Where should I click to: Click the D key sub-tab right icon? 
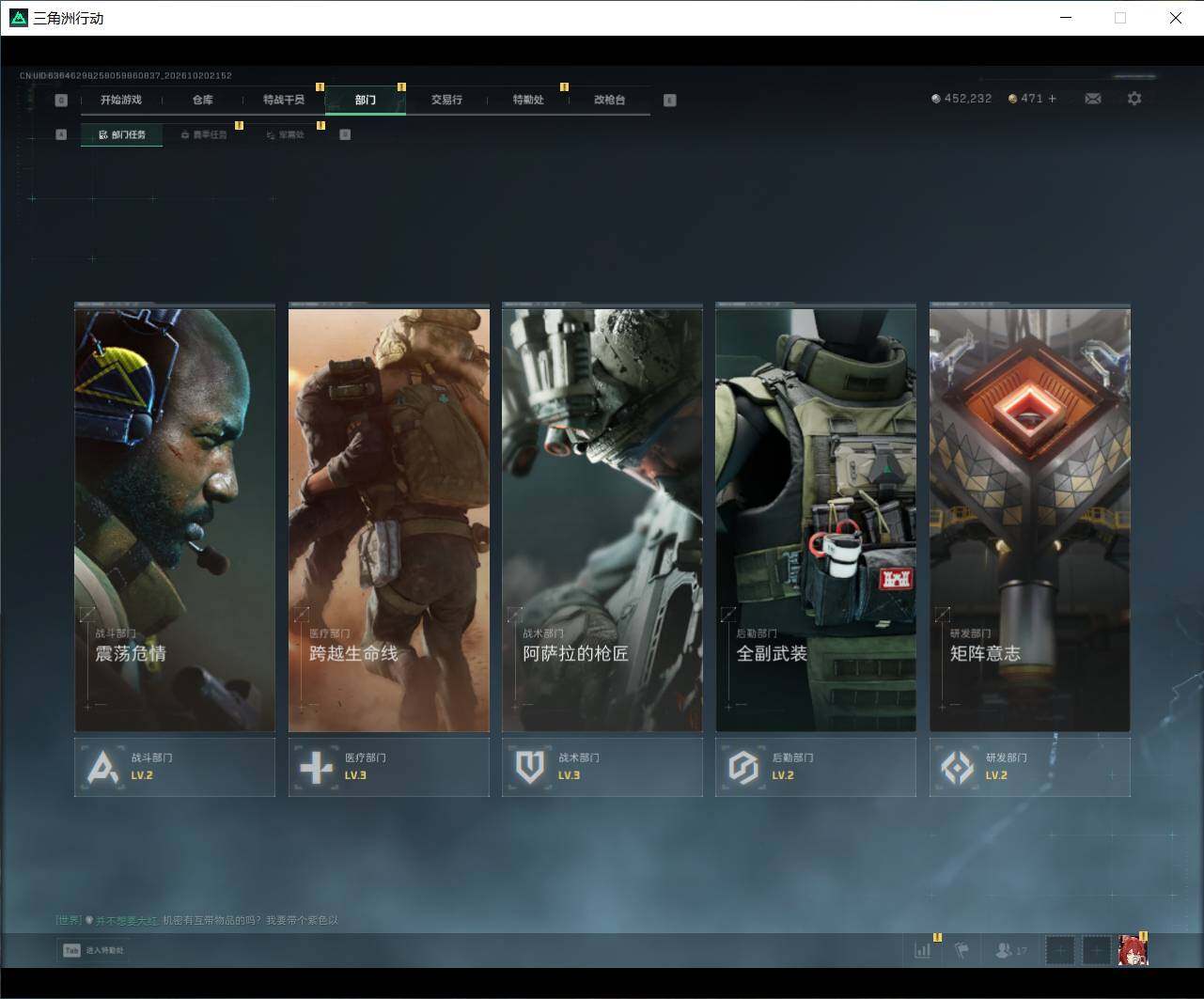[x=345, y=134]
